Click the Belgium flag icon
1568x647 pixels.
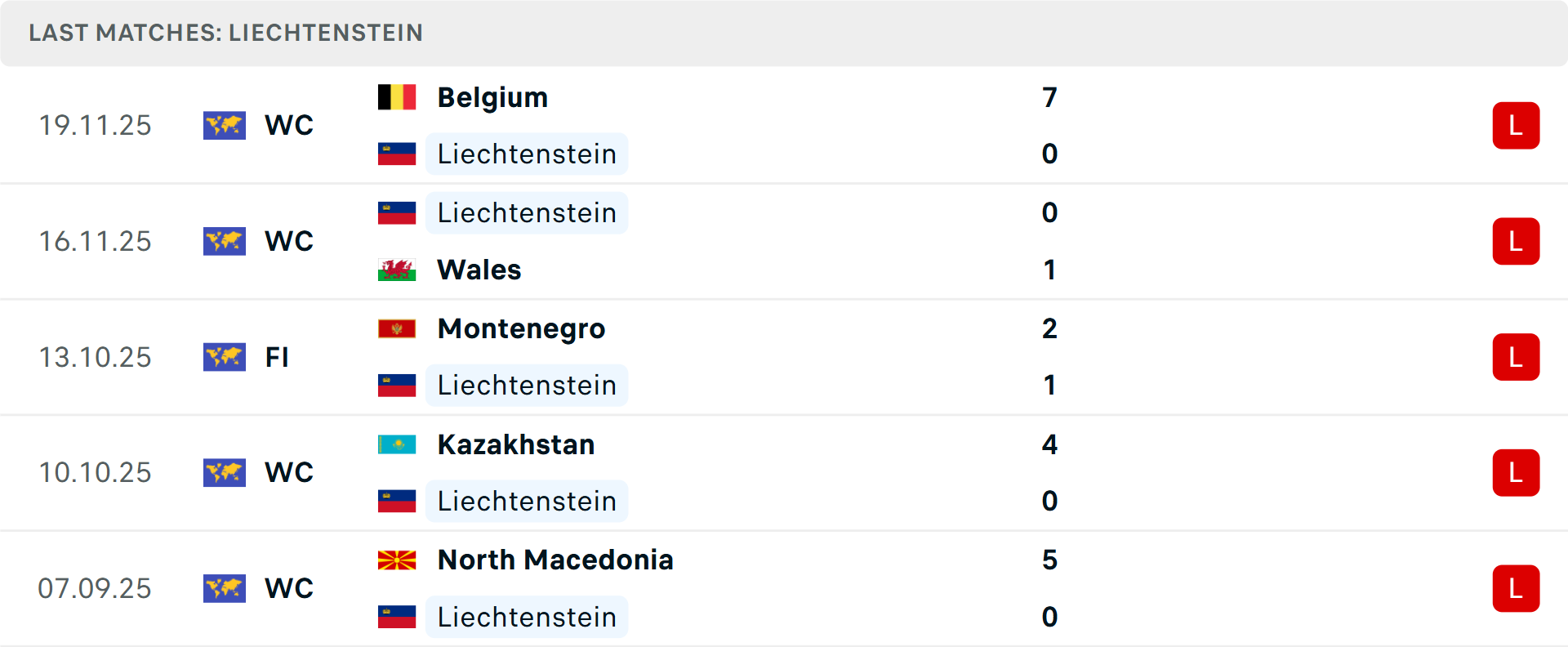(397, 96)
